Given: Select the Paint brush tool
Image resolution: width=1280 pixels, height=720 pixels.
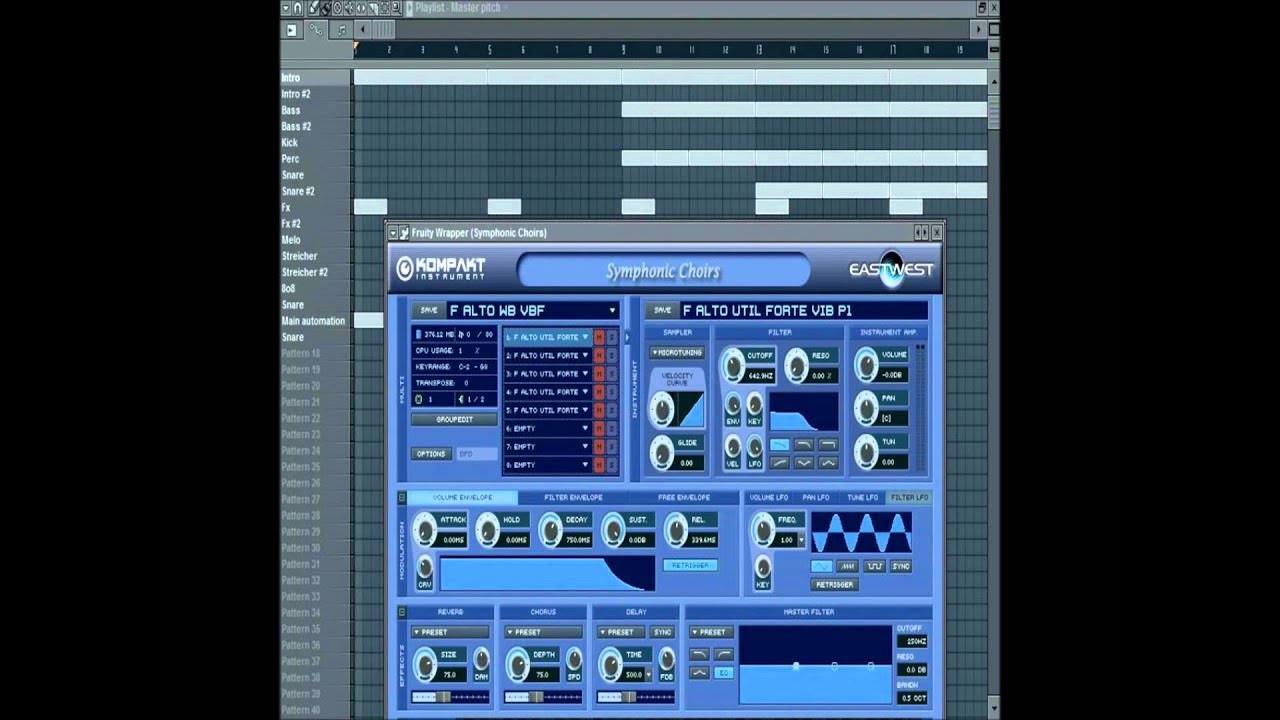Looking at the screenshot, I should [x=326, y=8].
